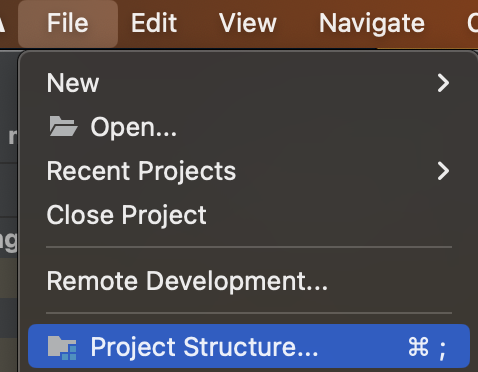Expand the Recent Projects submenu chevron
Viewport: 478px width, 372px height.
(443, 171)
